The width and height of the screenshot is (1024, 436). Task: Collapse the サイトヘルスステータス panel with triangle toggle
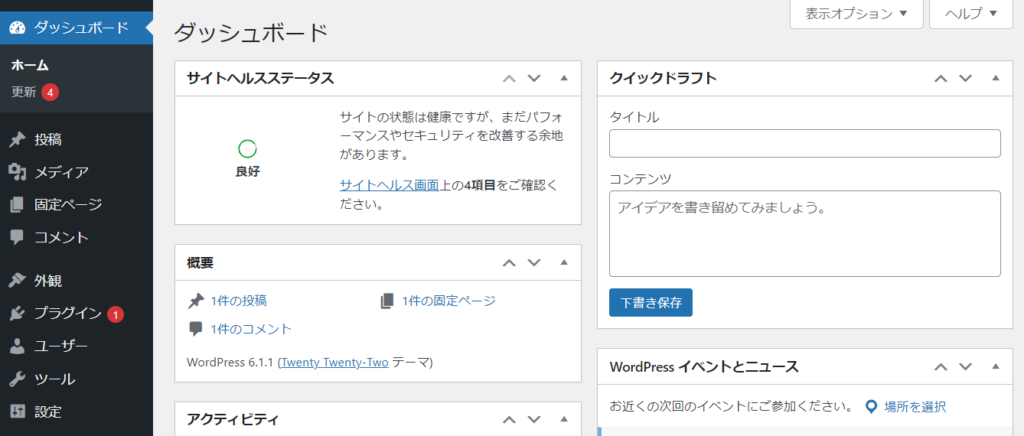563,78
